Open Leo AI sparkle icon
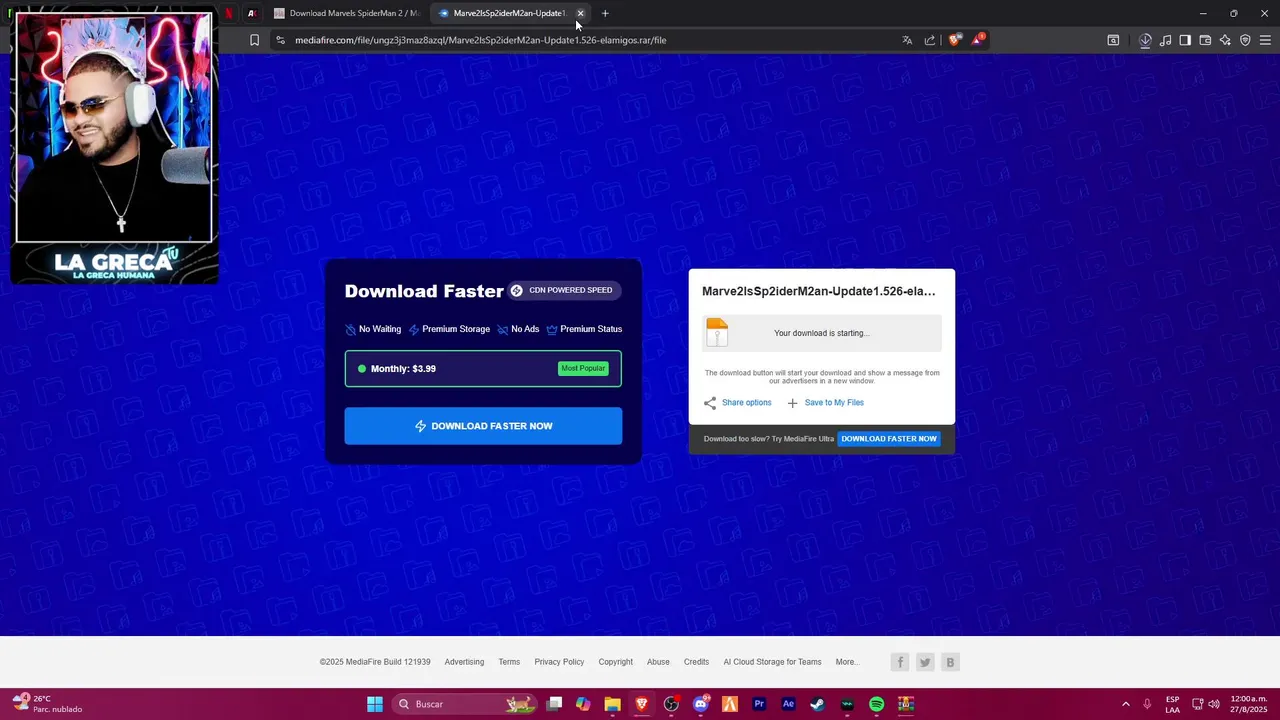1280x720 pixels. [1225, 40]
